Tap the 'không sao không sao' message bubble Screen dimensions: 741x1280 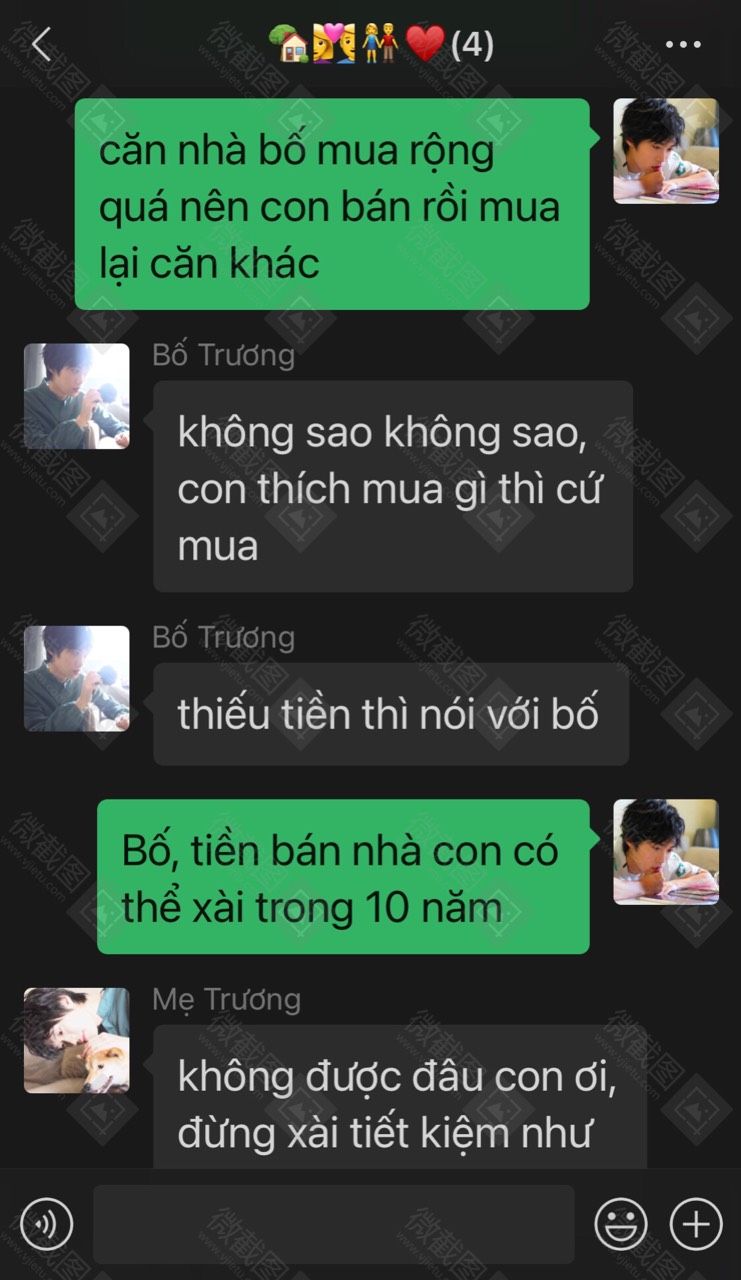coord(393,486)
